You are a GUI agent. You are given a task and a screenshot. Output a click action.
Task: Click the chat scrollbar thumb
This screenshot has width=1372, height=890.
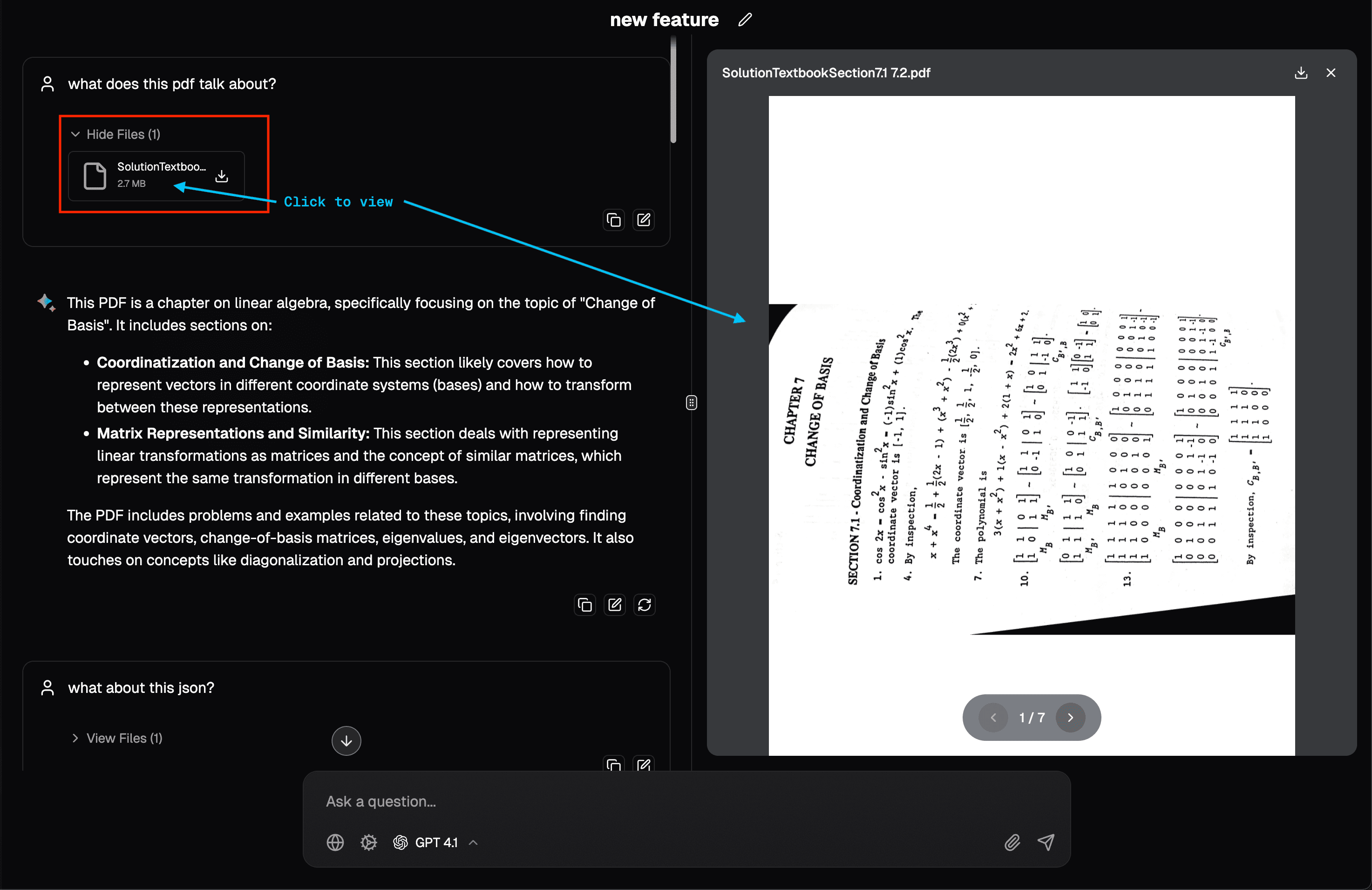(x=673, y=89)
